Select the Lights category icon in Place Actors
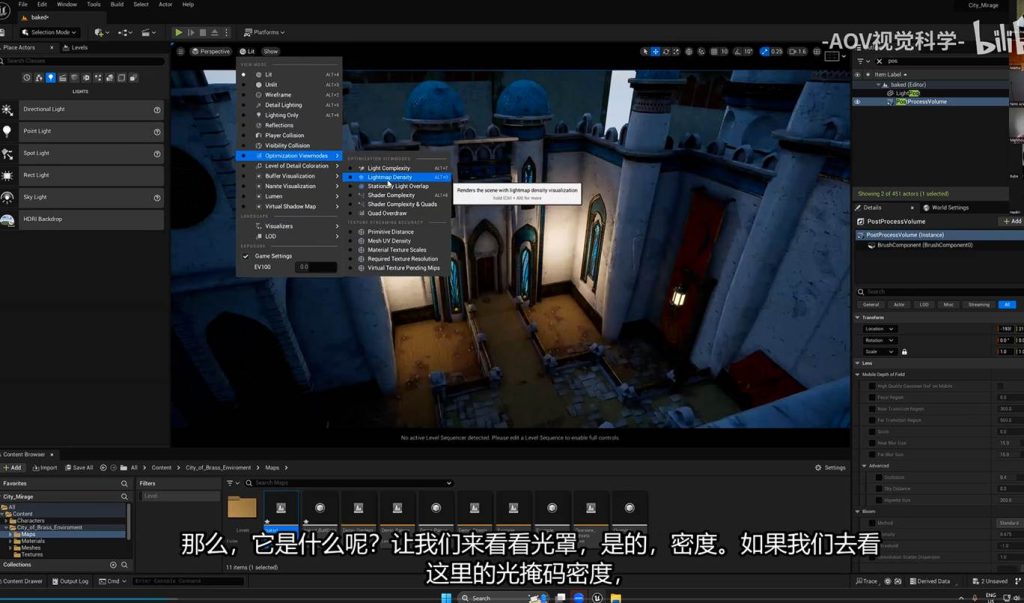1024x603 pixels. 51,77
